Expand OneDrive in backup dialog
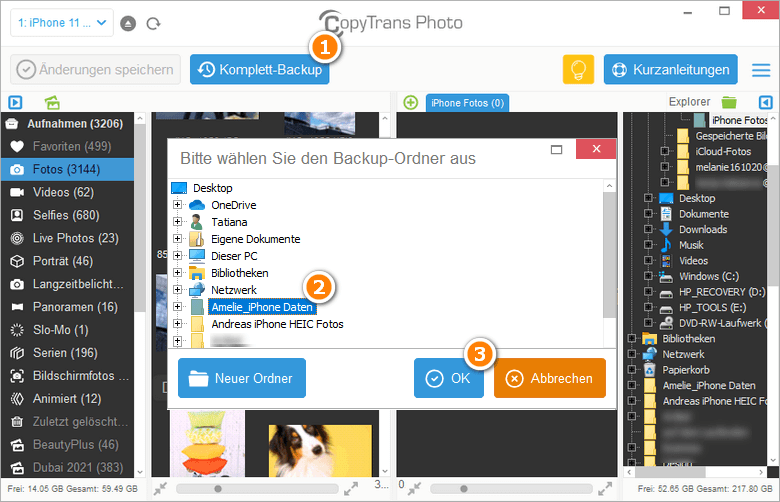This screenshot has width=780, height=502. tap(177, 204)
